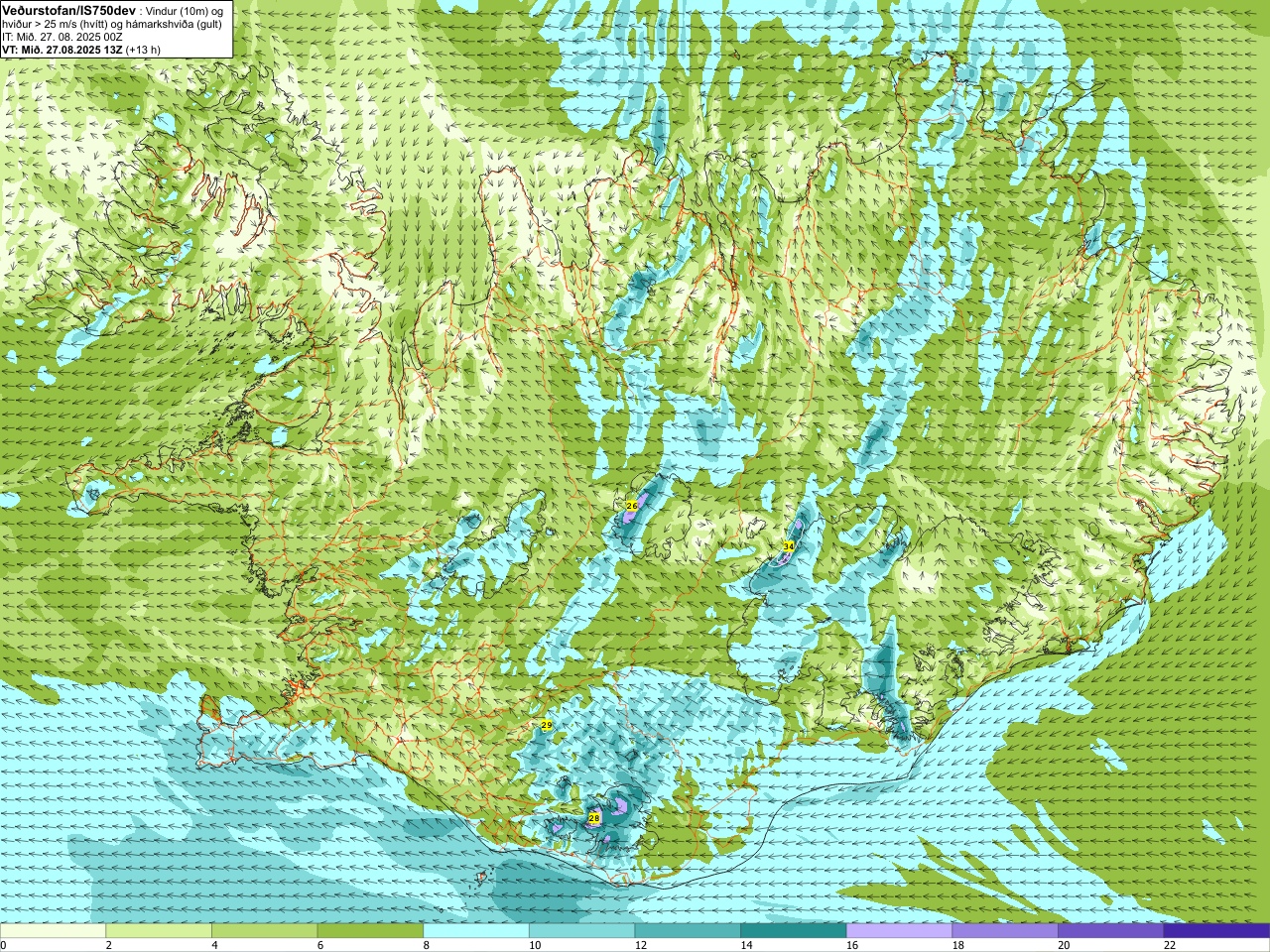
Task: Click the yellow gust label 34
Action: pyautogui.click(x=789, y=546)
